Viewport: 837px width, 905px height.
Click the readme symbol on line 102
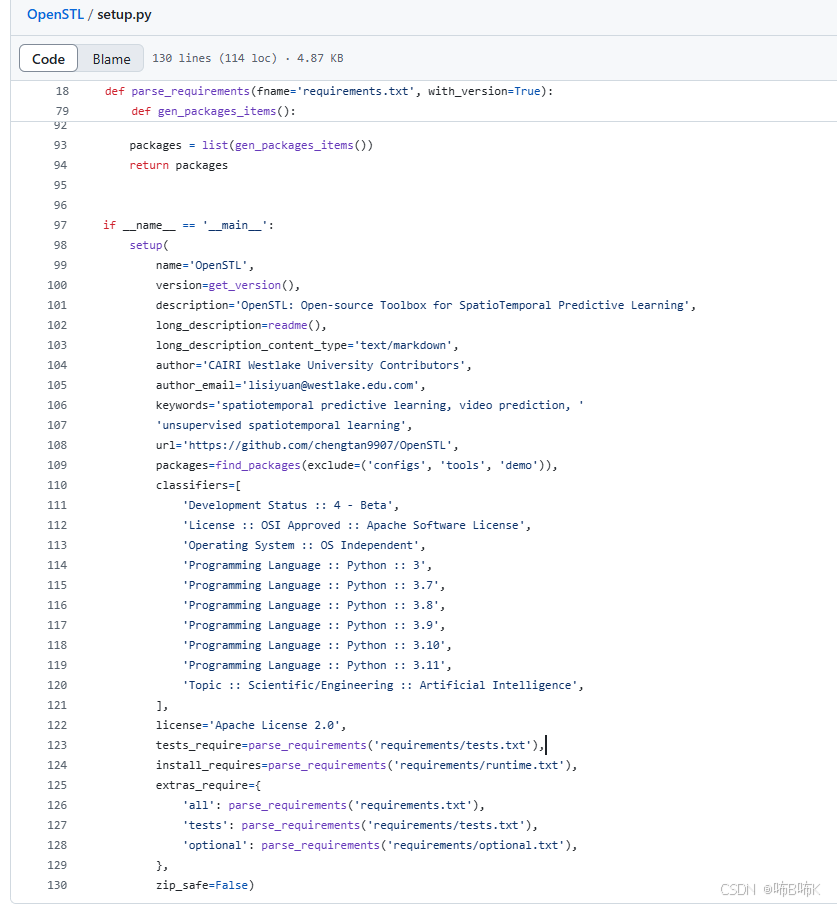(288, 325)
